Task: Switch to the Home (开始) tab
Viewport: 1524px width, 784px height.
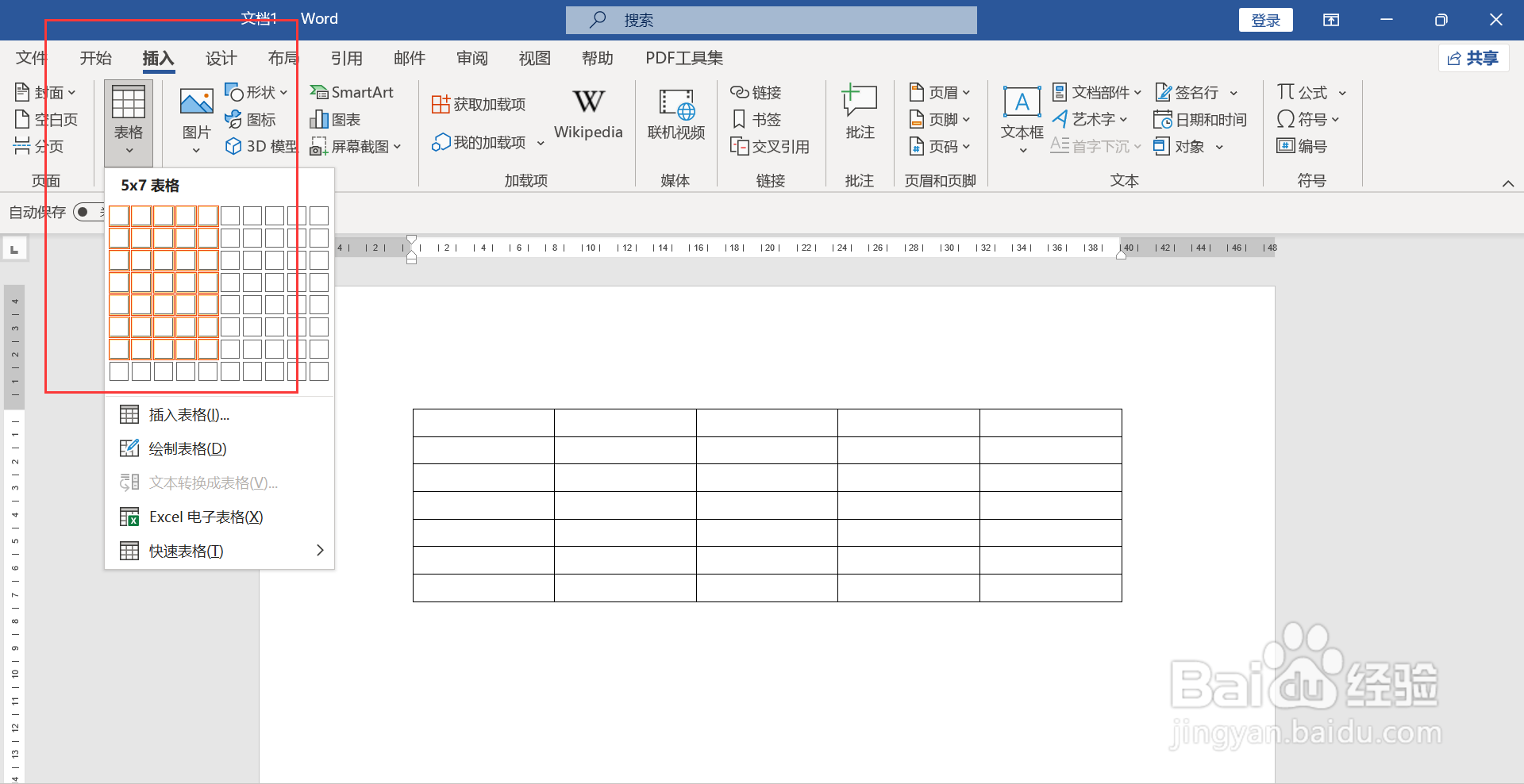Action: pyautogui.click(x=95, y=58)
